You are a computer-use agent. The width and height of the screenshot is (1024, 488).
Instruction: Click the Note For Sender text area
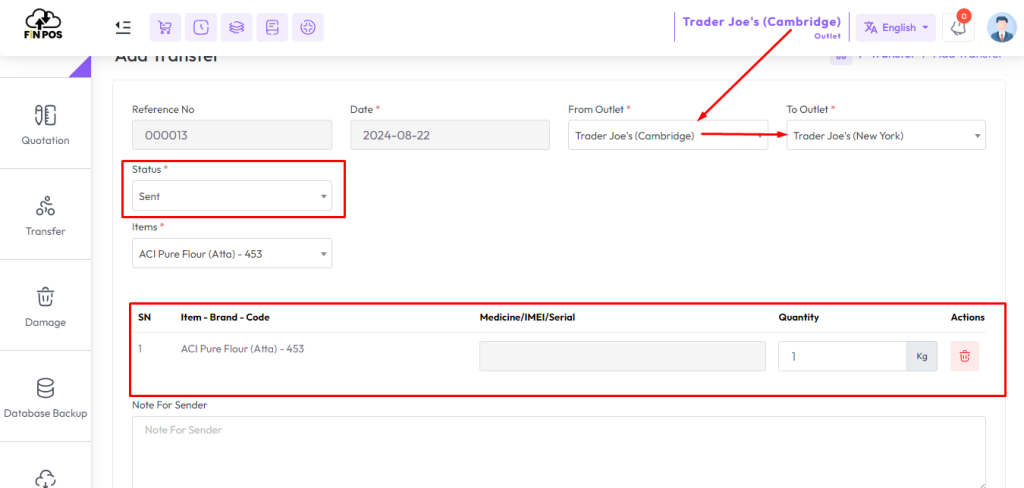tap(559, 453)
